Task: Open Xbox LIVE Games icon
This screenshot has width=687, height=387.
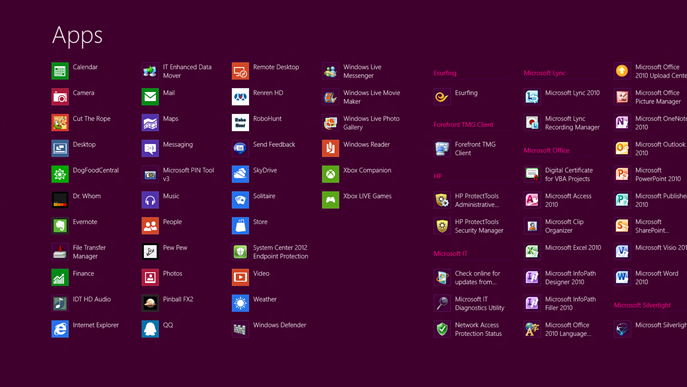Action: pos(331,200)
